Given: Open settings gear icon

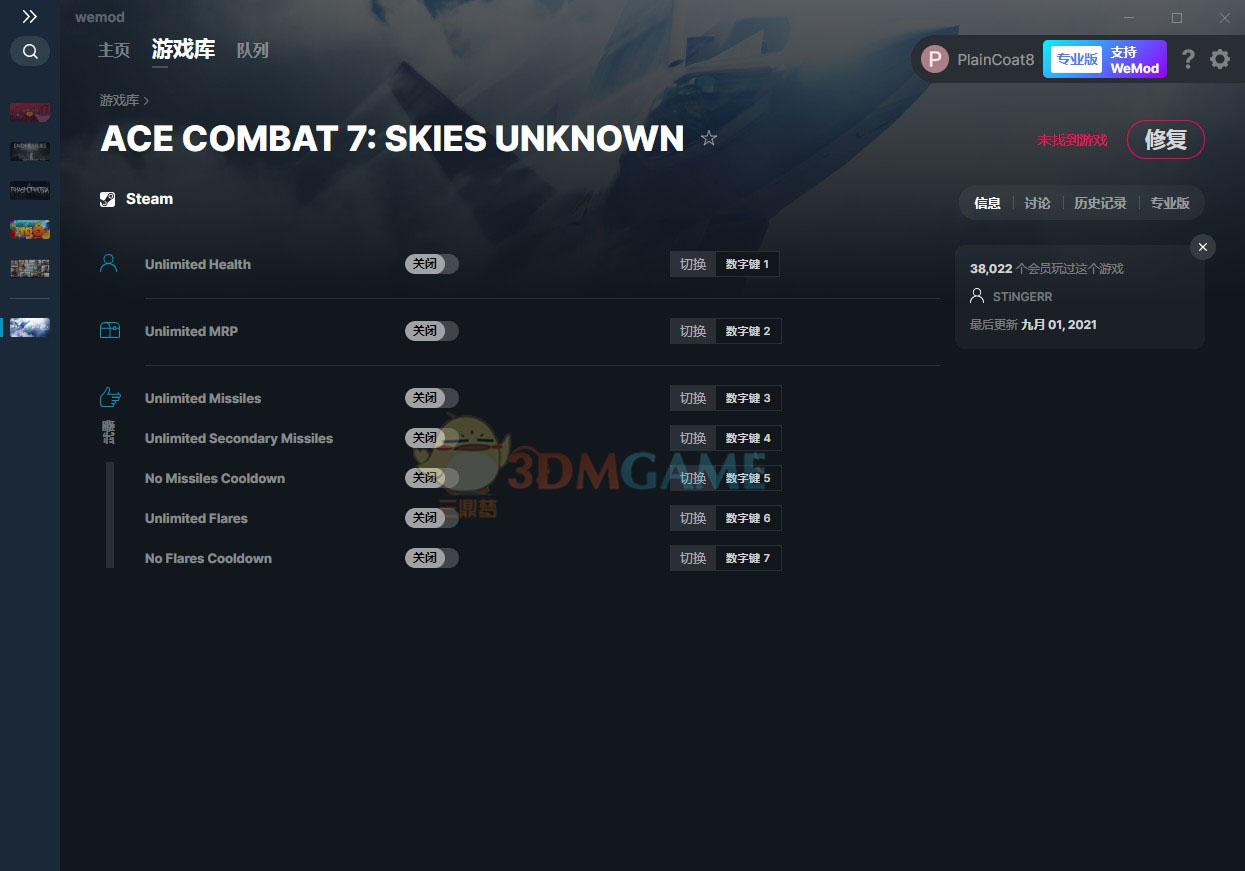Looking at the screenshot, I should click(x=1220, y=59).
